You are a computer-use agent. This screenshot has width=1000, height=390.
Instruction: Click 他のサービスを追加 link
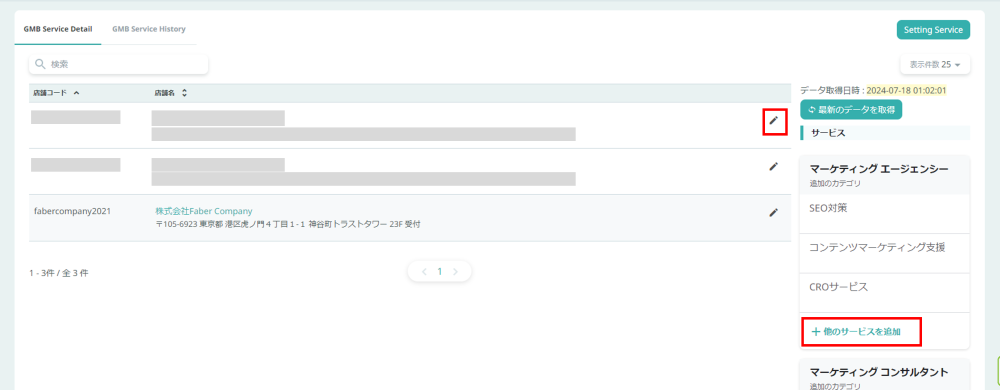[x=856, y=332]
